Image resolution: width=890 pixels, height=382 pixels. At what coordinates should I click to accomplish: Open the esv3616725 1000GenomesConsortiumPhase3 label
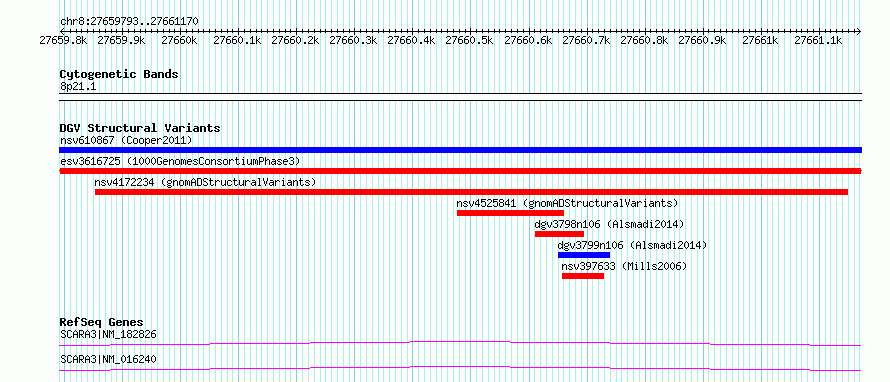[x=180, y=161]
